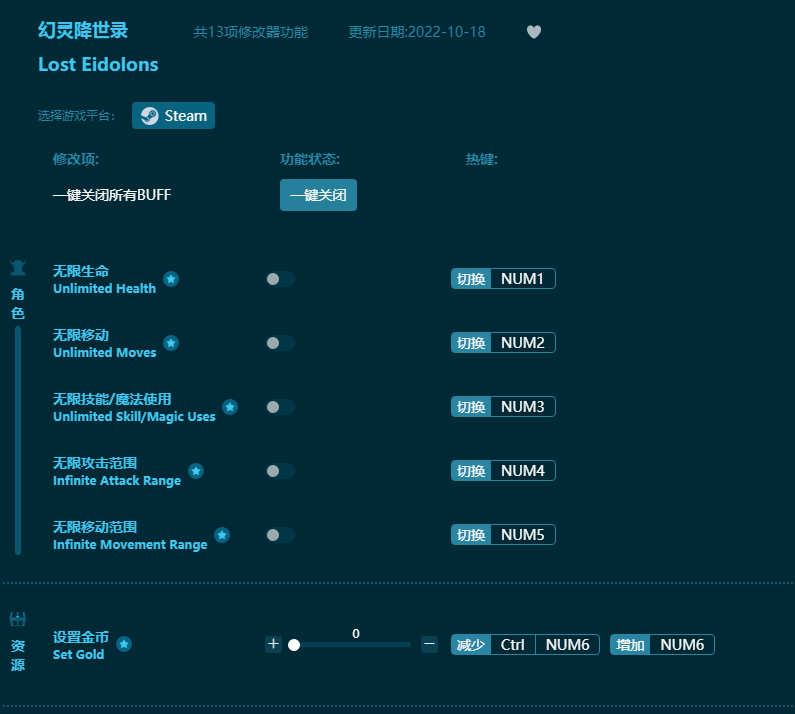Click star icon beside Unlimited Health
The width and height of the screenshot is (795, 714).
click(x=171, y=279)
